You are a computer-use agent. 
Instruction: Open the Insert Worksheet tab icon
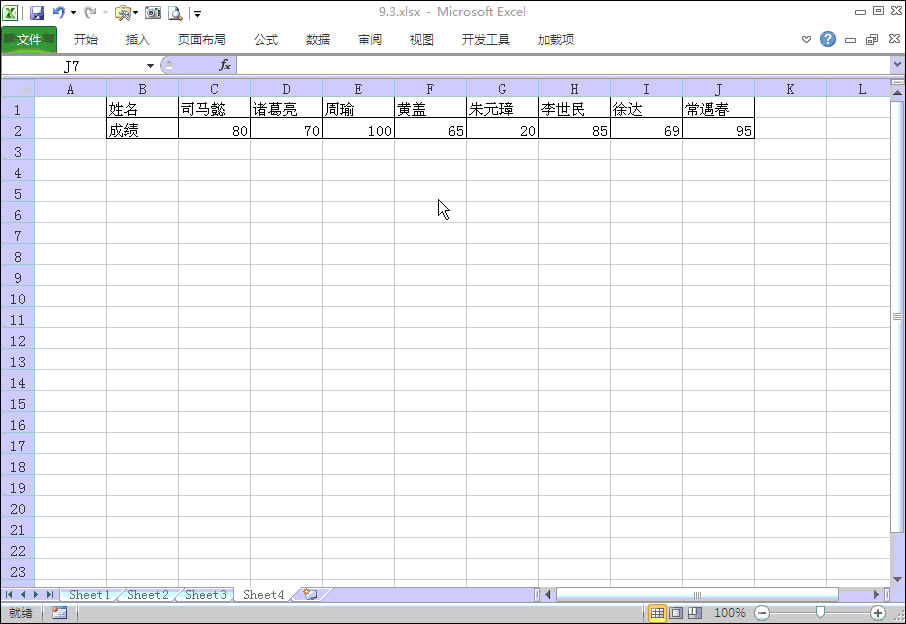pos(308,594)
